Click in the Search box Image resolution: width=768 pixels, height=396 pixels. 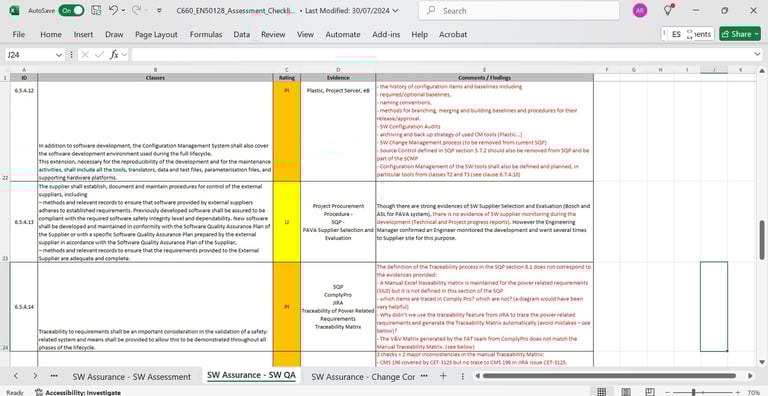coord(519,10)
